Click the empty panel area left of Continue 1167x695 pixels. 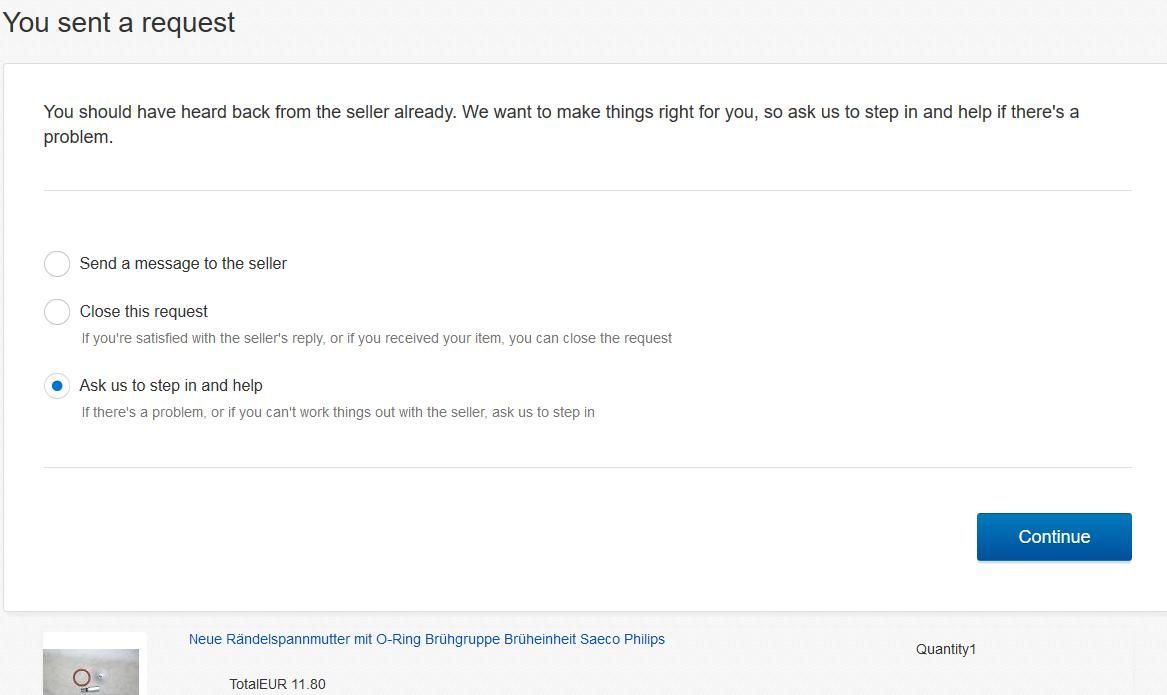point(500,537)
